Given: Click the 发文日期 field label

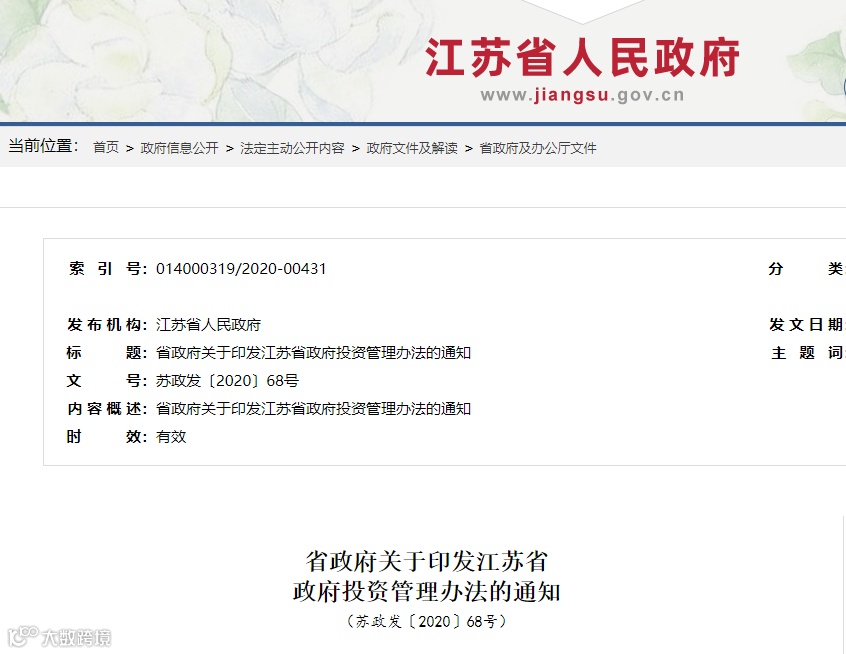Looking at the screenshot, I should point(807,325).
